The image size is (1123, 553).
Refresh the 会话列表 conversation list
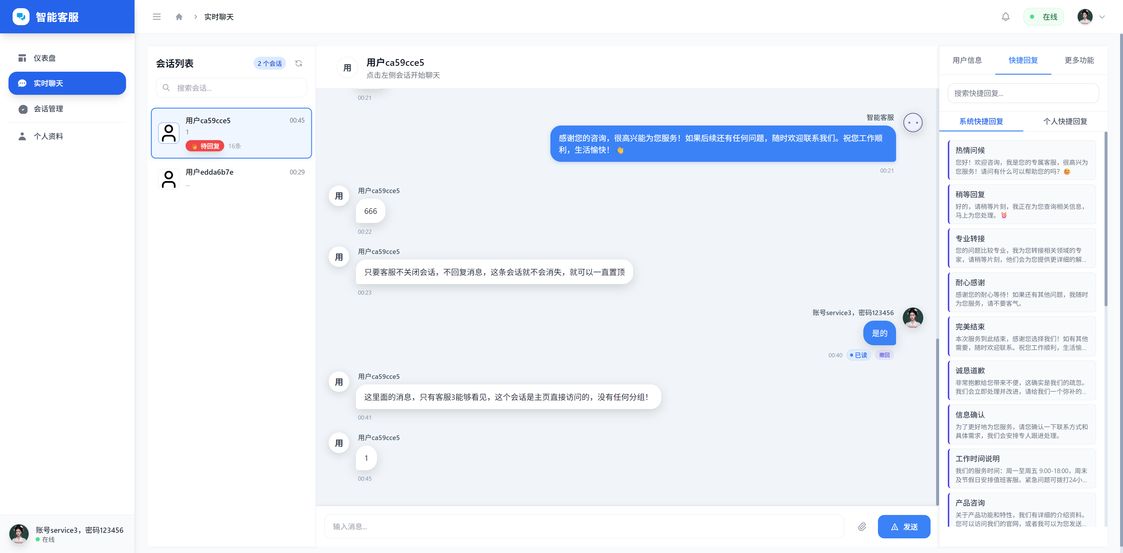coord(298,63)
